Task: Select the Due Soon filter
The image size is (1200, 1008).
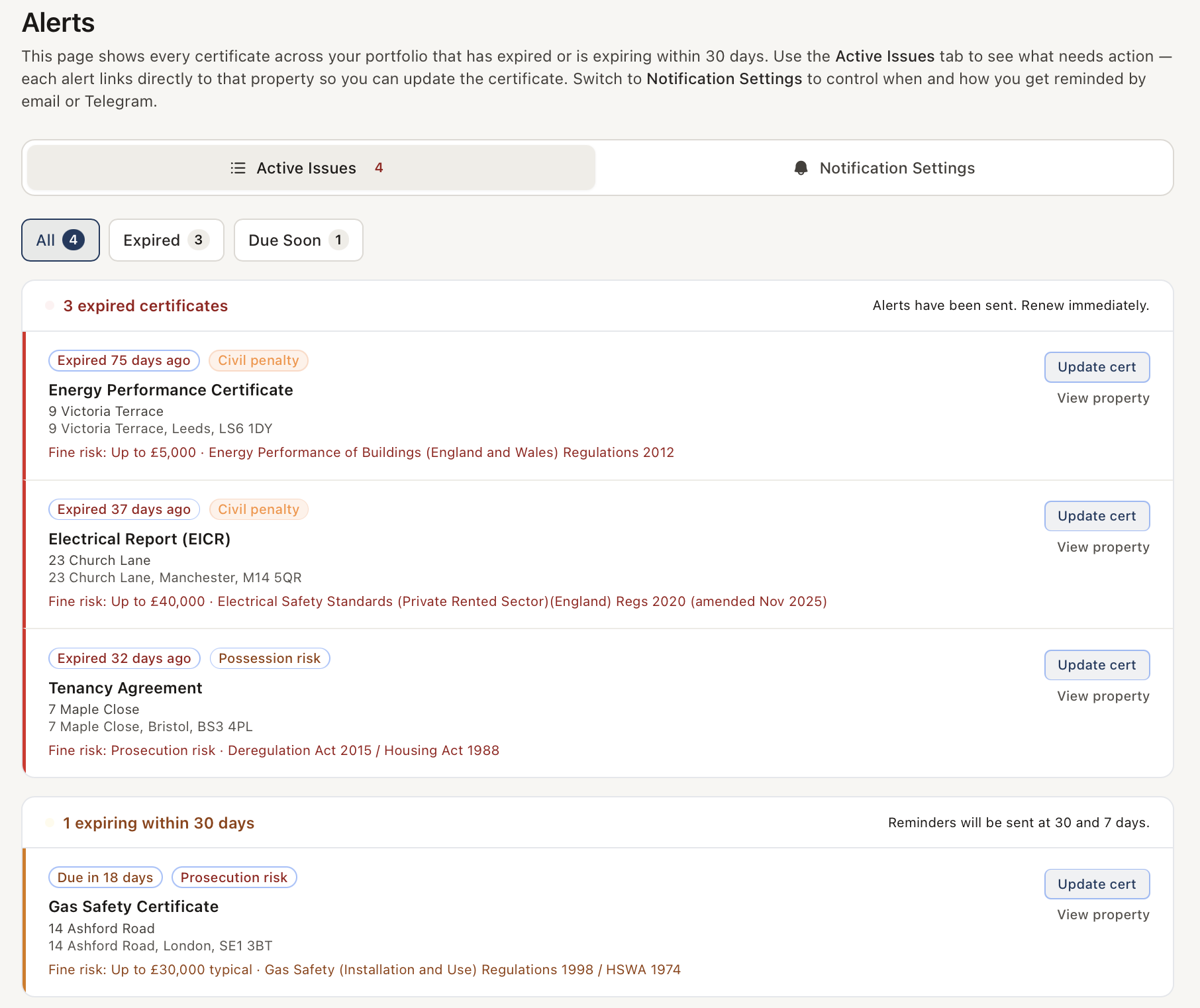Action: 297,240
